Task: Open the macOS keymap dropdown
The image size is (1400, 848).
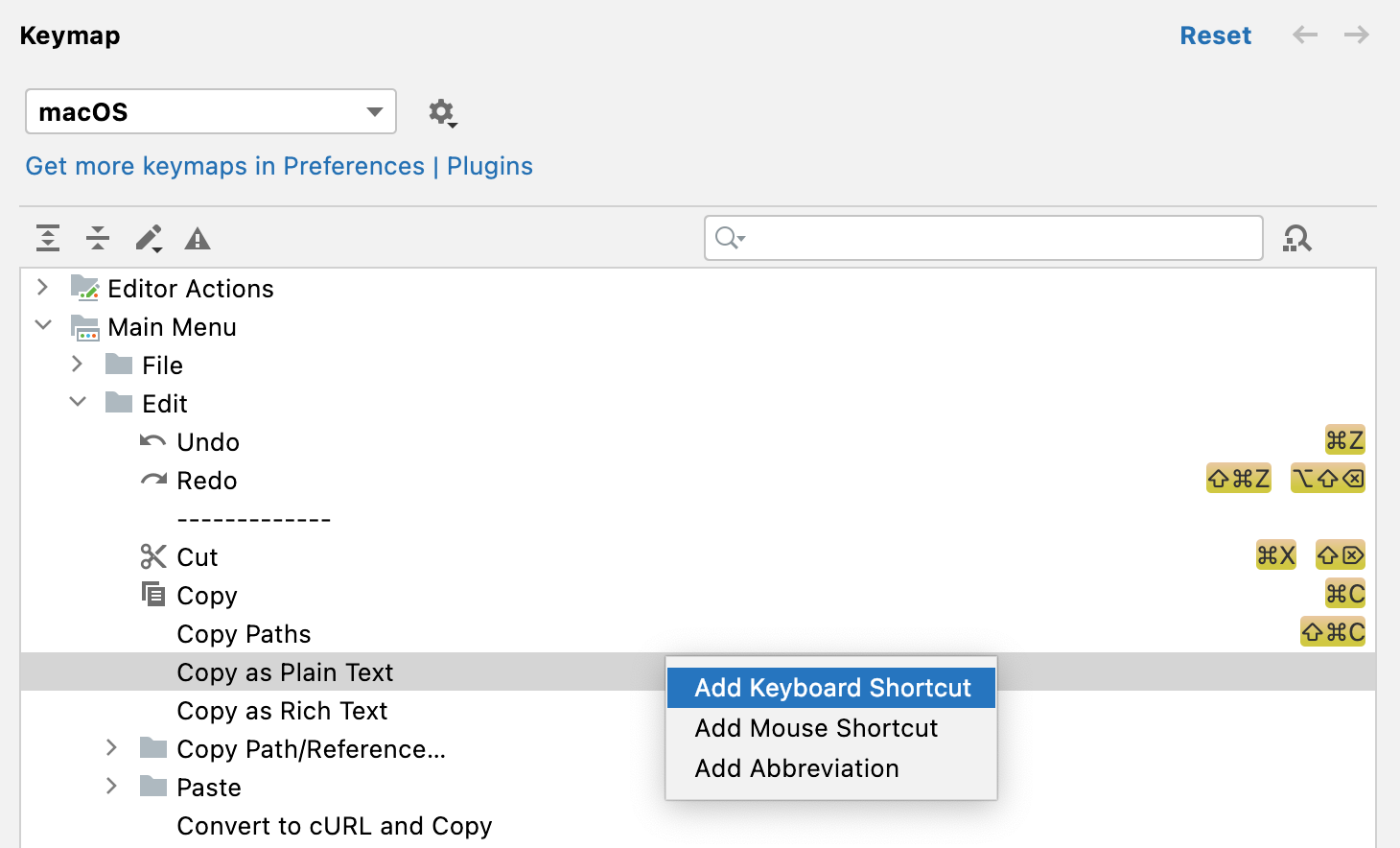Action: (x=211, y=112)
